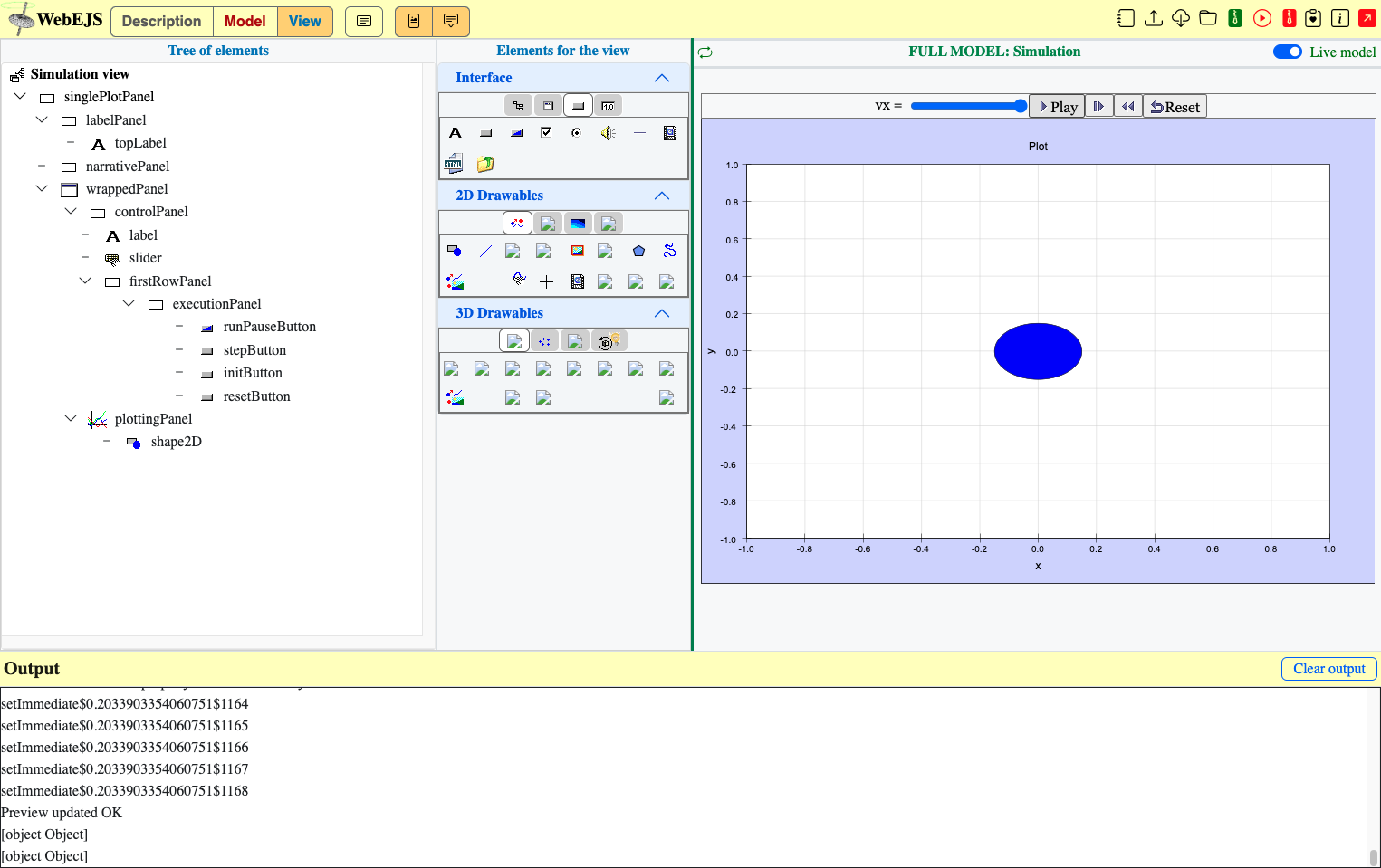Screen dimensions: 1381x868
Task: Click the clipboard heart icon
Action: pyautogui.click(x=1313, y=18)
